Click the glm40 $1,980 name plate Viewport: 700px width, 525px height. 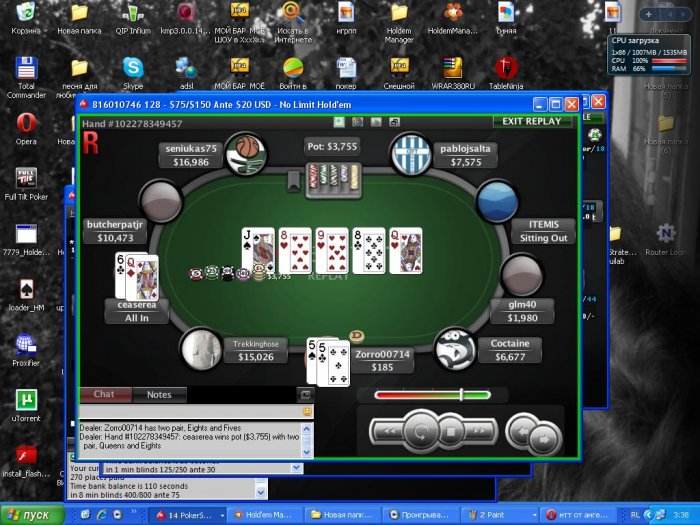[x=522, y=311]
